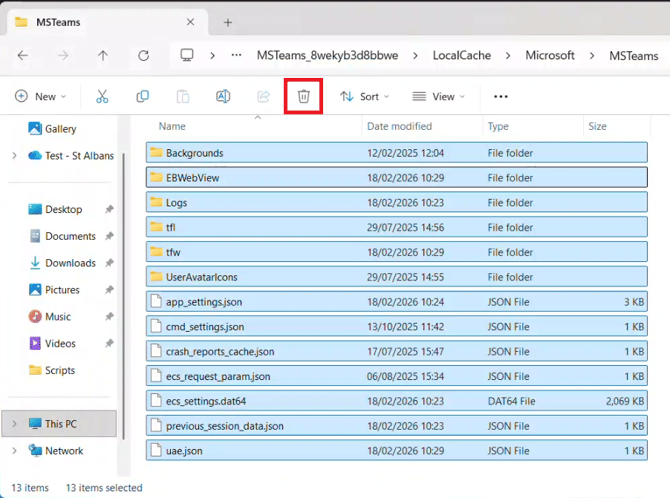Open a new tab with plus button
The width and height of the screenshot is (670, 498).
coord(228,22)
